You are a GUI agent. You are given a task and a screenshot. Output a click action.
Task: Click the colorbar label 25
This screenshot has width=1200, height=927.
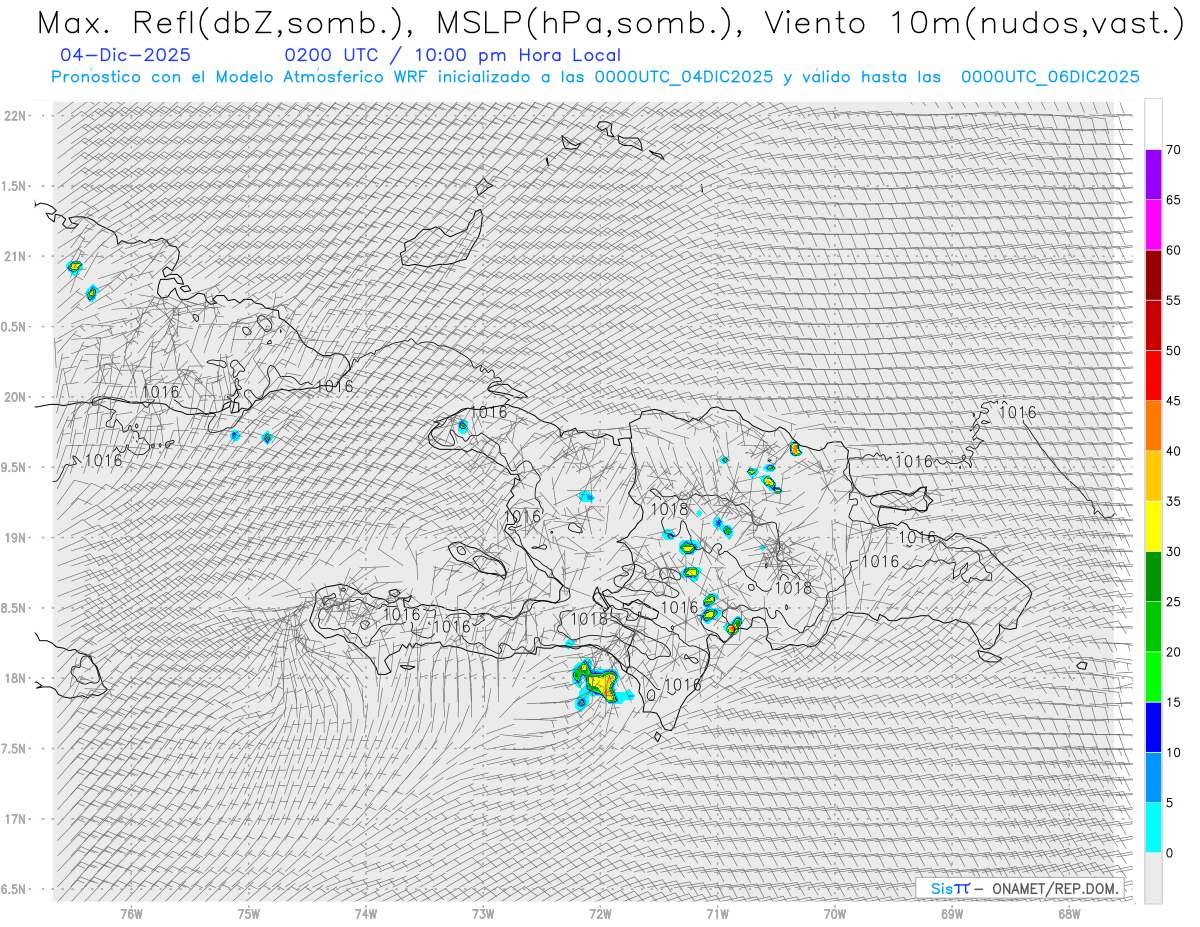[x=1173, y=602]
